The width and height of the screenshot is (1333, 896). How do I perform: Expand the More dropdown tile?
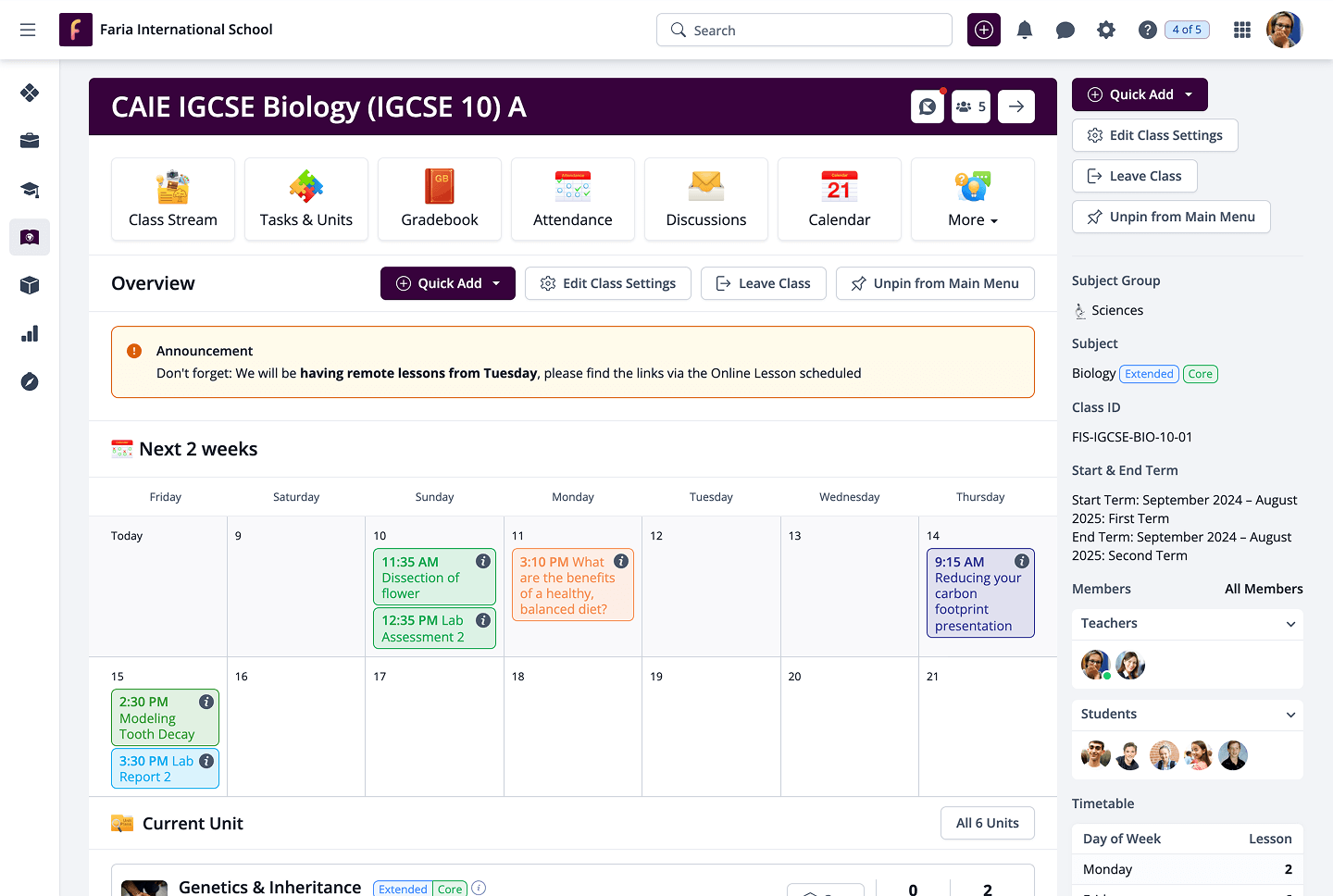(x=972, y=199)
